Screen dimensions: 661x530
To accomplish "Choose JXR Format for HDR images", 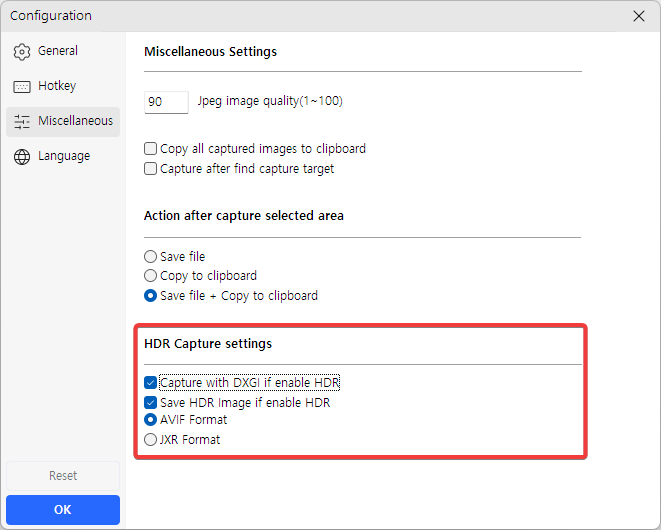I will coord(151,440).
